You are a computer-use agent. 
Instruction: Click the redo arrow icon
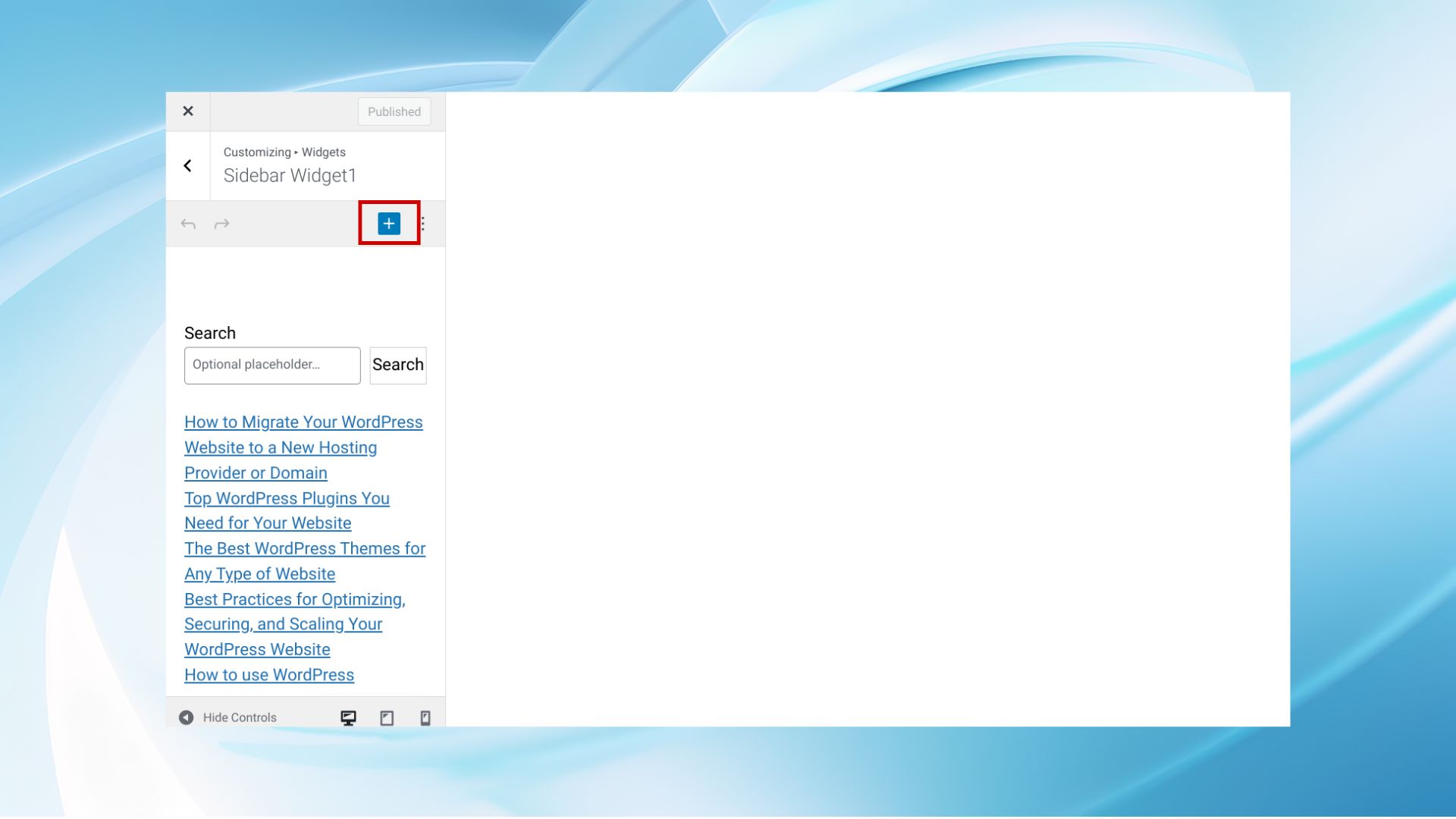(x=221, y=224)
